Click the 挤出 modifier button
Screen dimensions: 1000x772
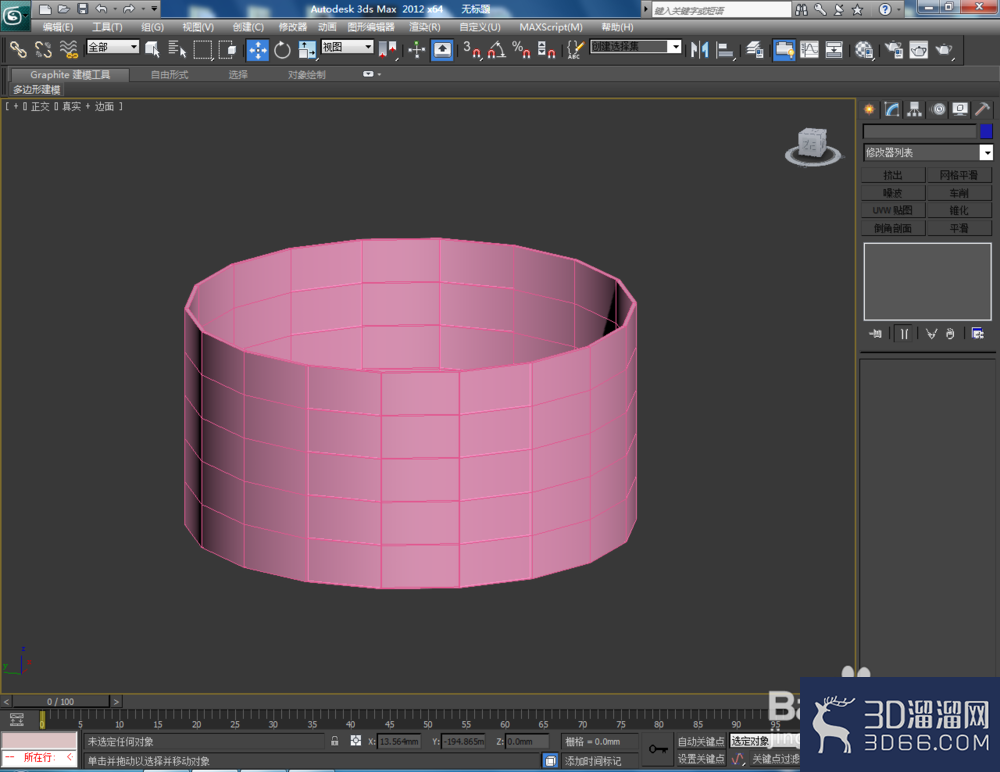[x=893, y=175]
